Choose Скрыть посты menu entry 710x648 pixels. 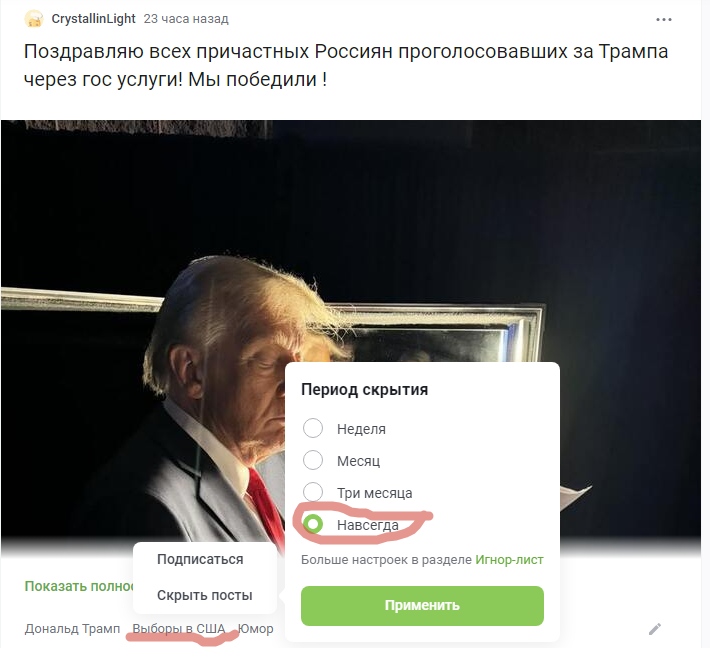coord(205,595)
